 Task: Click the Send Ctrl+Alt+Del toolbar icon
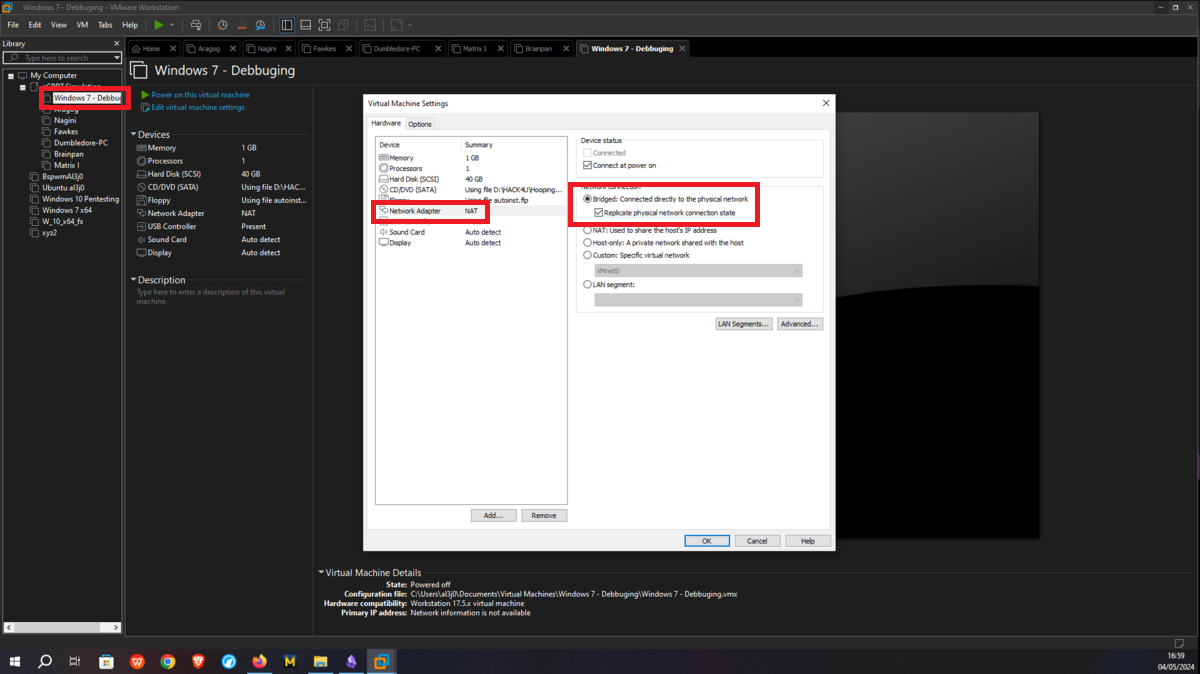tap(195, 25)
